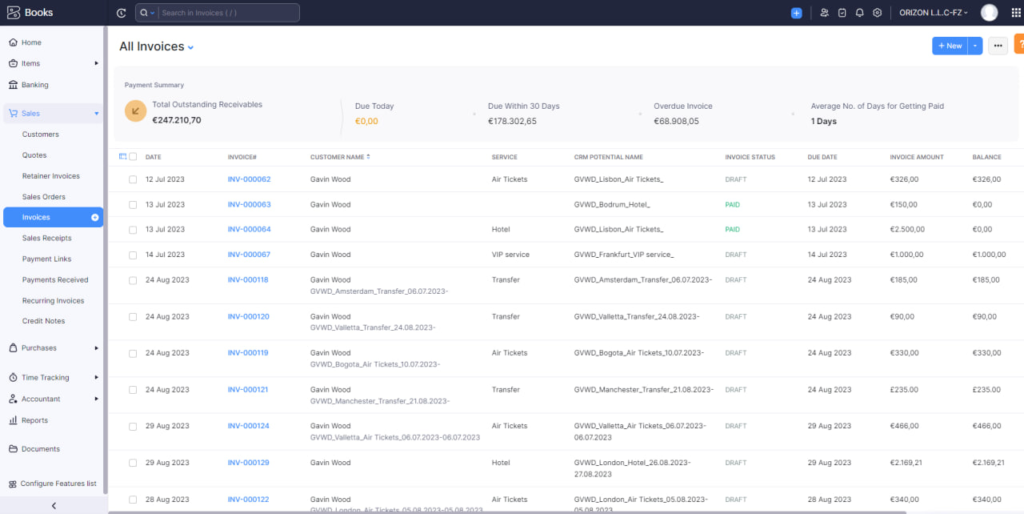Tick the checkbox for invoice INV-000062
This screenshot has height=514, width=1024.
pos(133,180)
